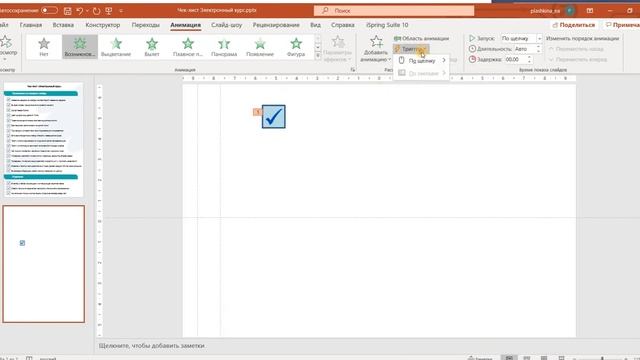Start slideshow from the quick access toolbar
640x360 pixels.
109,11
